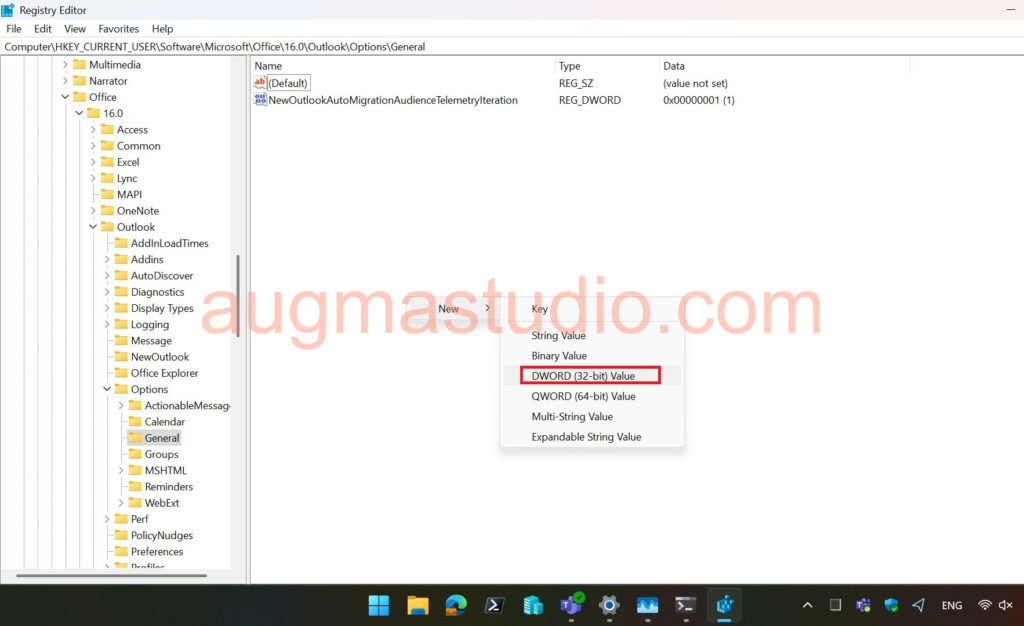Expand the Excel registry key

93,162
